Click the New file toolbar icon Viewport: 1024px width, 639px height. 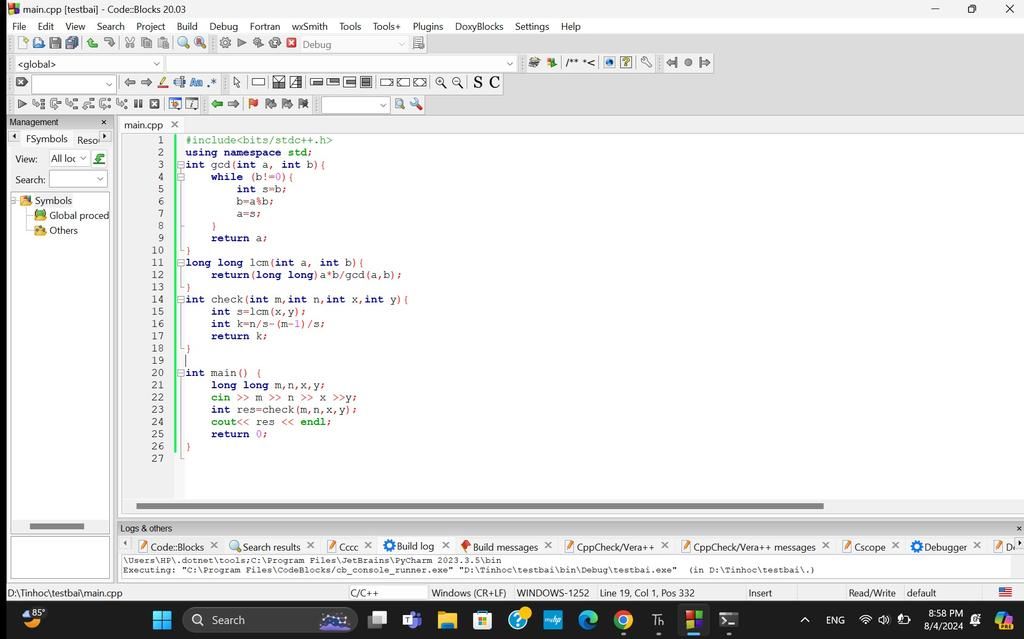pyautogui.click(x=23, y=43)
